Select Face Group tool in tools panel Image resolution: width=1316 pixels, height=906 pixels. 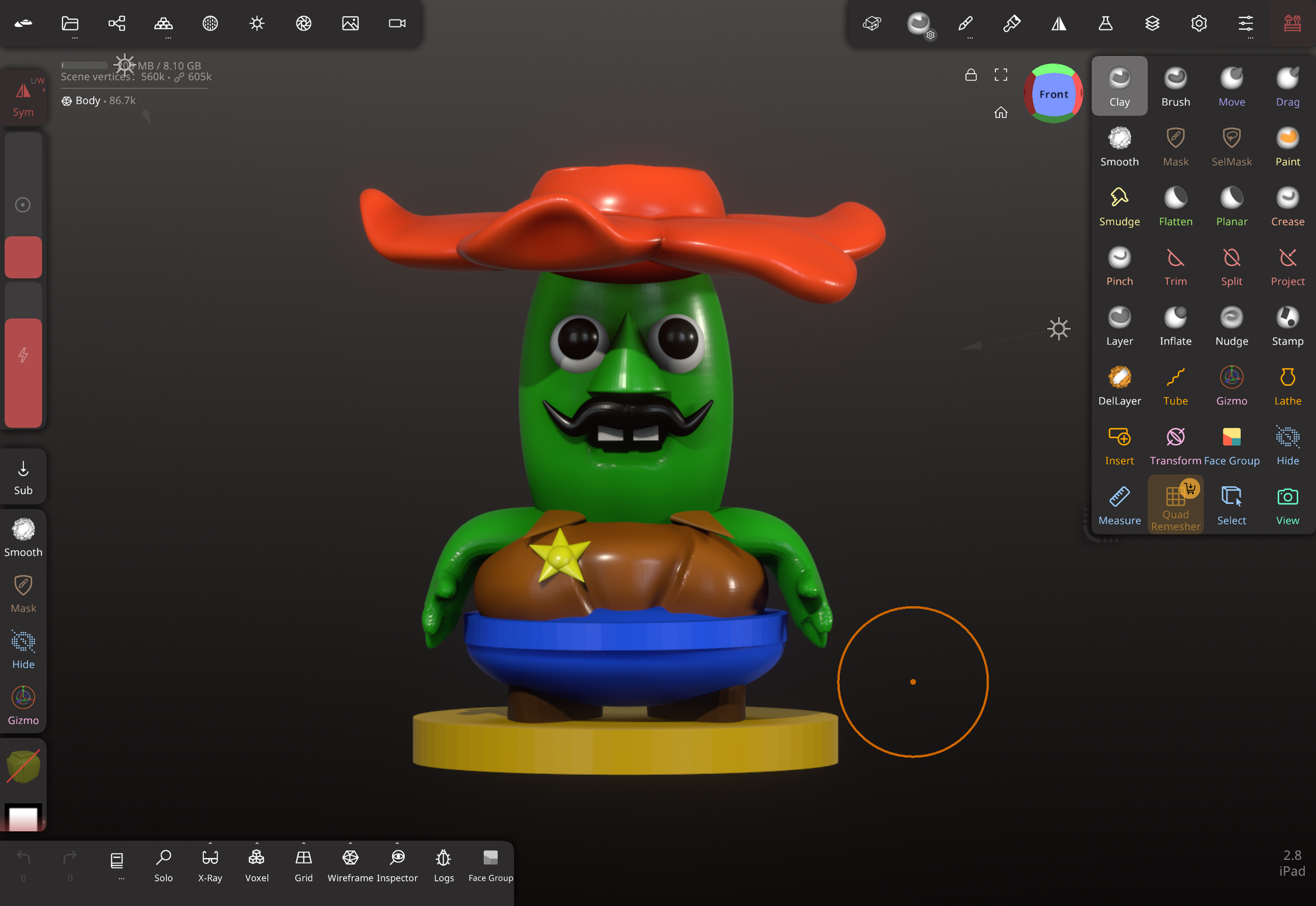1231,445
